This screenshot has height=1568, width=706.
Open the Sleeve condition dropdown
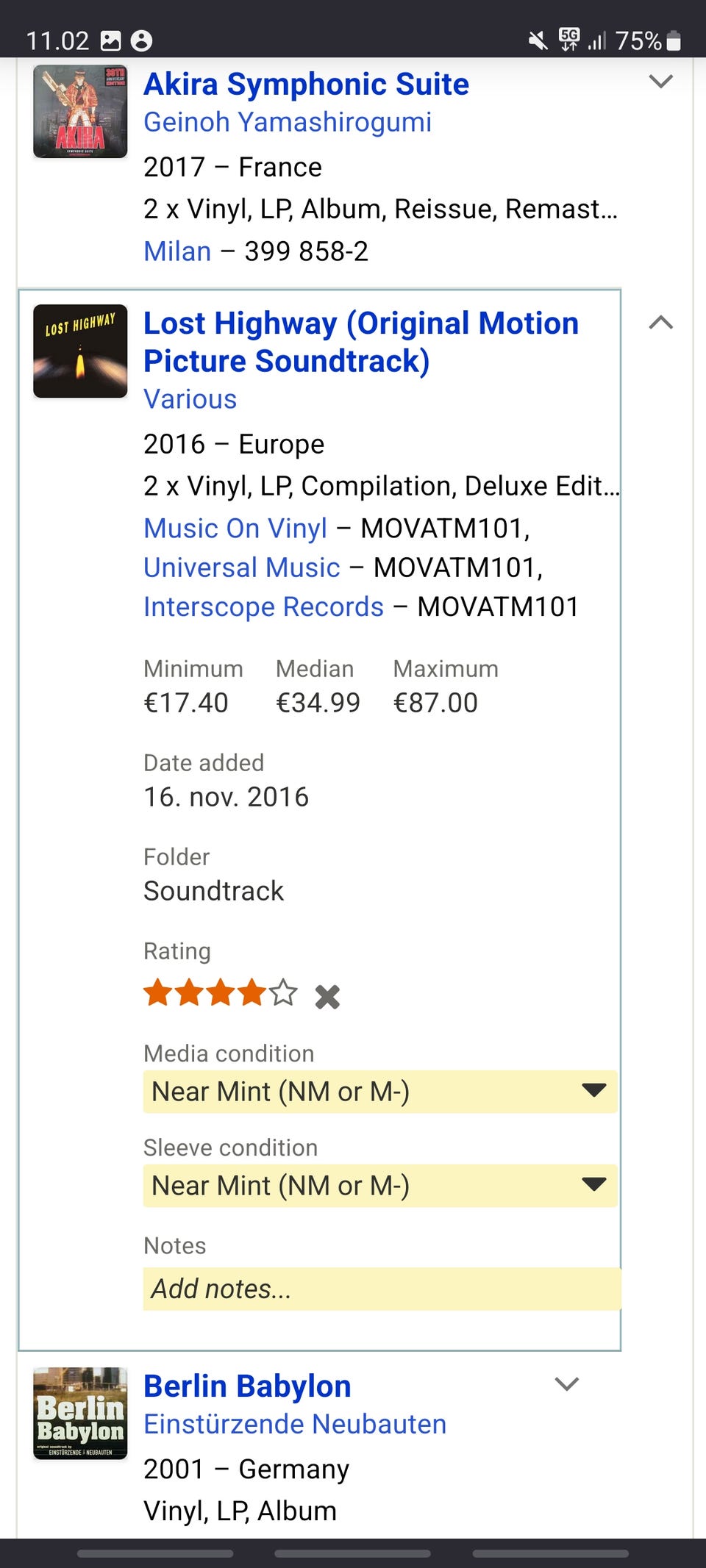tap(380, 1186)
